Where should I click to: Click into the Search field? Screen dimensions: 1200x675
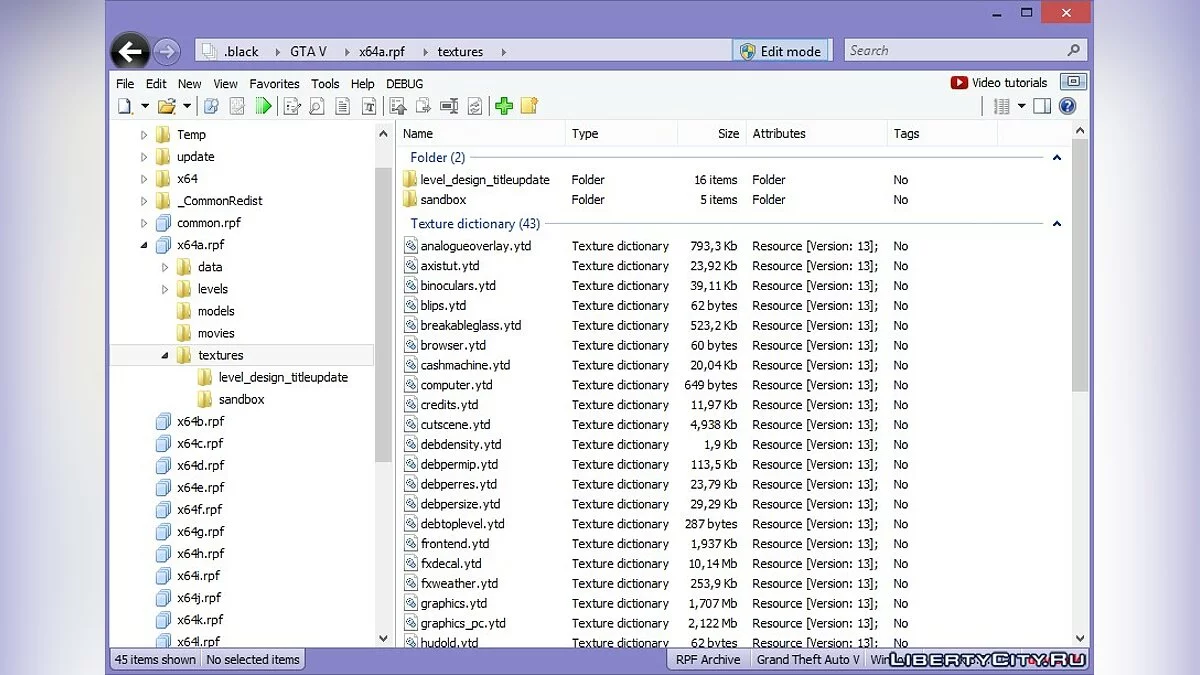click(955, 51)
